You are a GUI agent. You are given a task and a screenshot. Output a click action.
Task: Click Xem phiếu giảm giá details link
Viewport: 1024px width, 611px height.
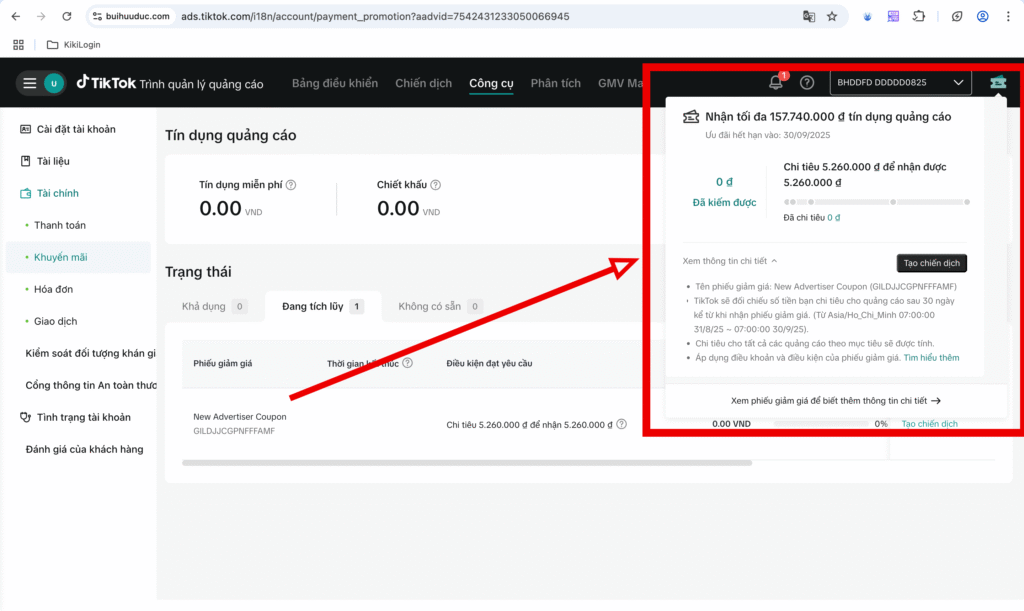click(x=836, y=401)
